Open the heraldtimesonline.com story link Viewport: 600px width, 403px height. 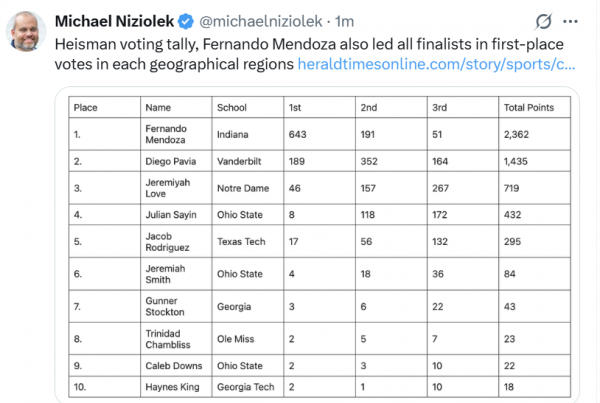point(437,65)
